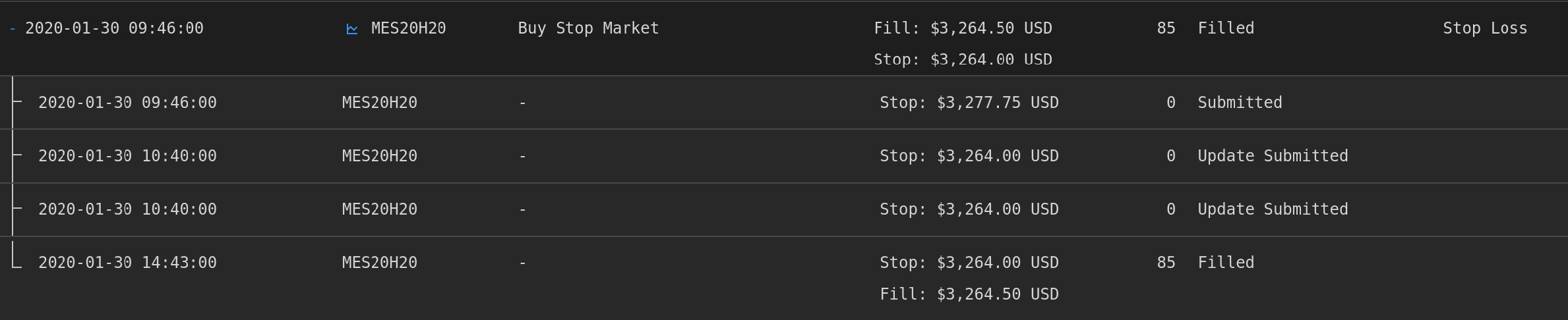
Task: Click the Fill price in the 14:43:00 event
Action: click(969, 294)
